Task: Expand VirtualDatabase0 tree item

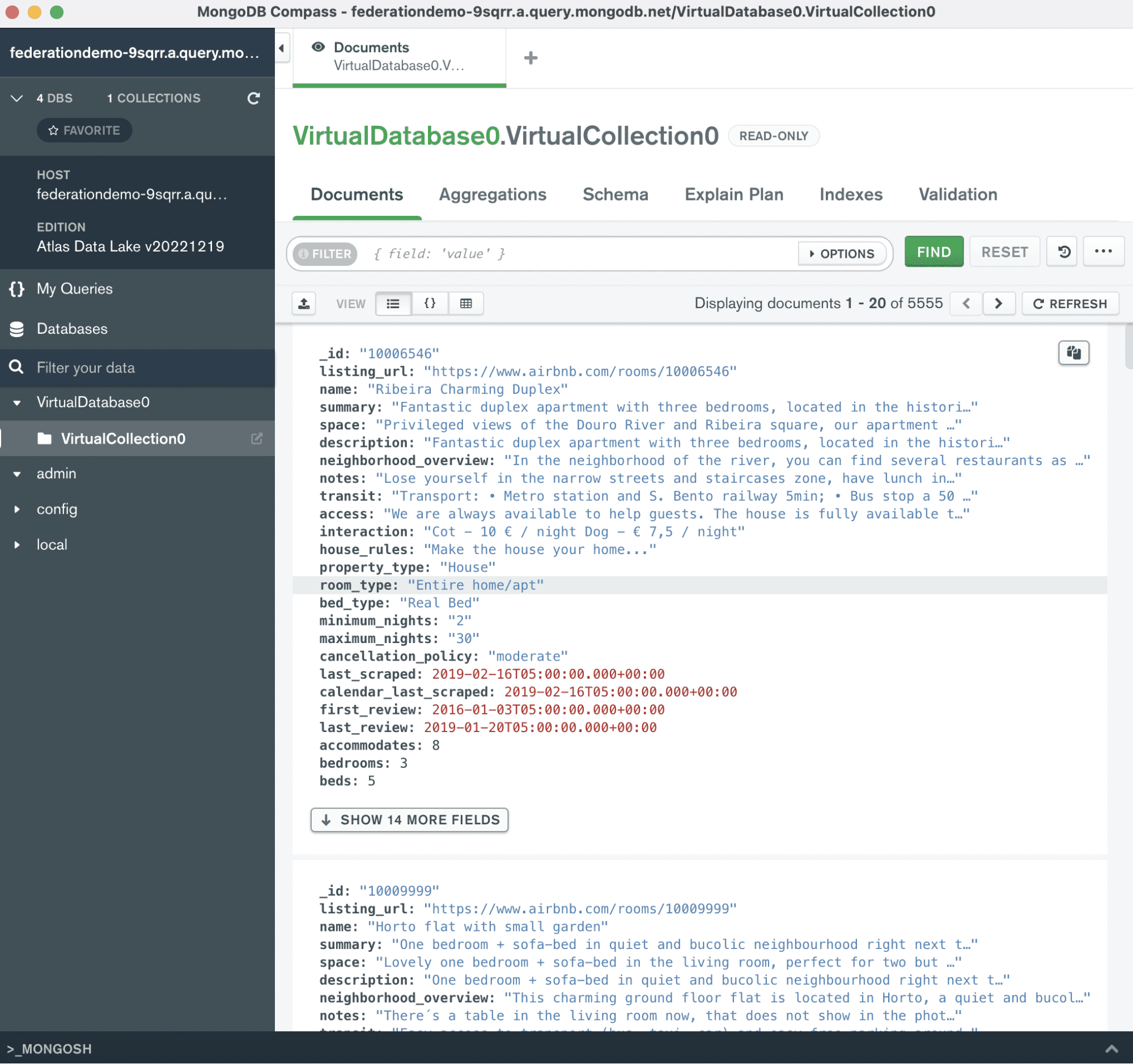Action: [18, 402]
